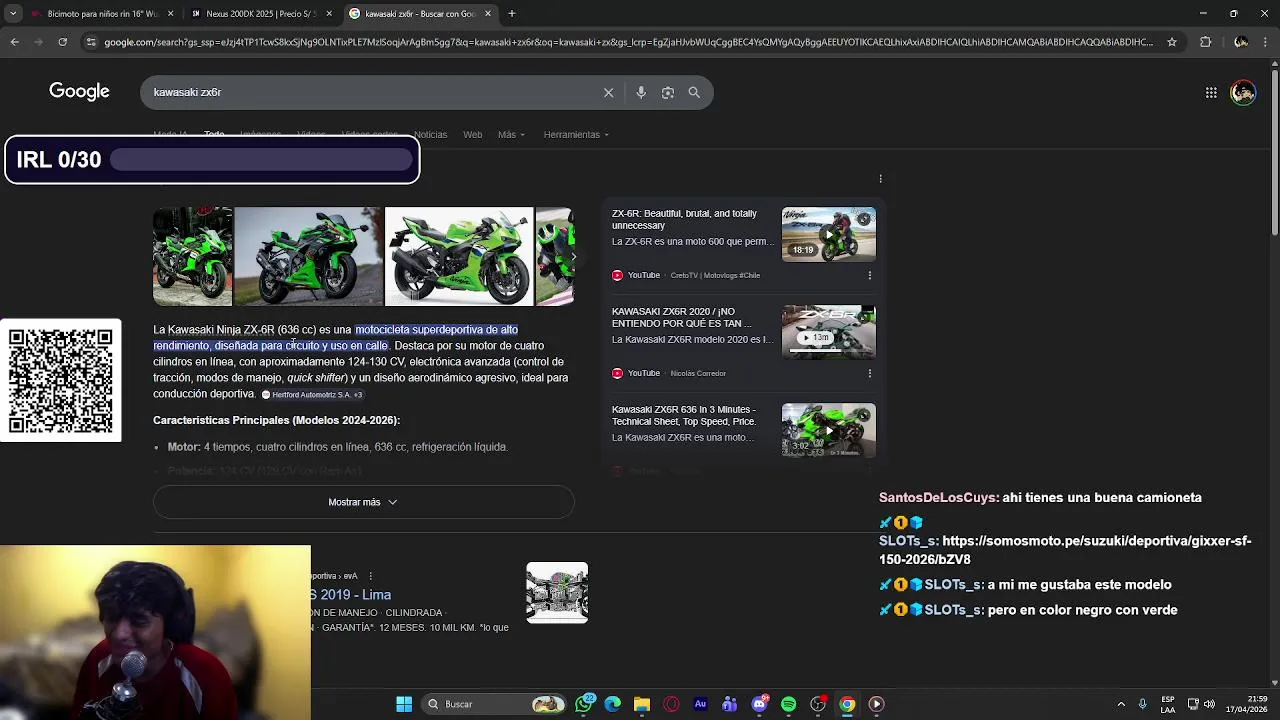Image resolution: width=1280 pixels, height=720 pixels.
Task: Open Adobe Audition from the taskbar
Action: point(700,704)
